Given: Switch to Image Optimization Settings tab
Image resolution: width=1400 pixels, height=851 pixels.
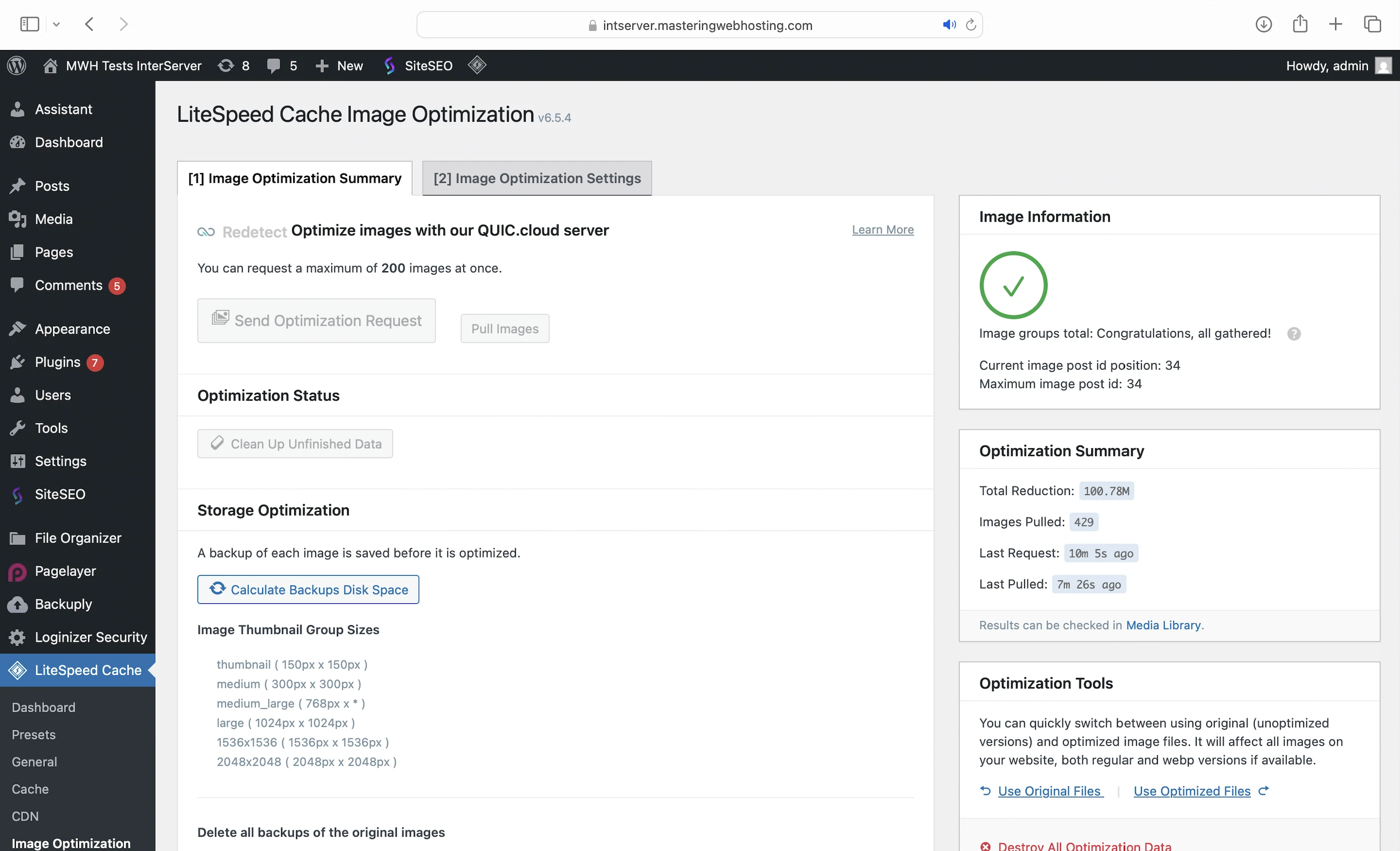Looking at the screenshot, I should (536, 178).
